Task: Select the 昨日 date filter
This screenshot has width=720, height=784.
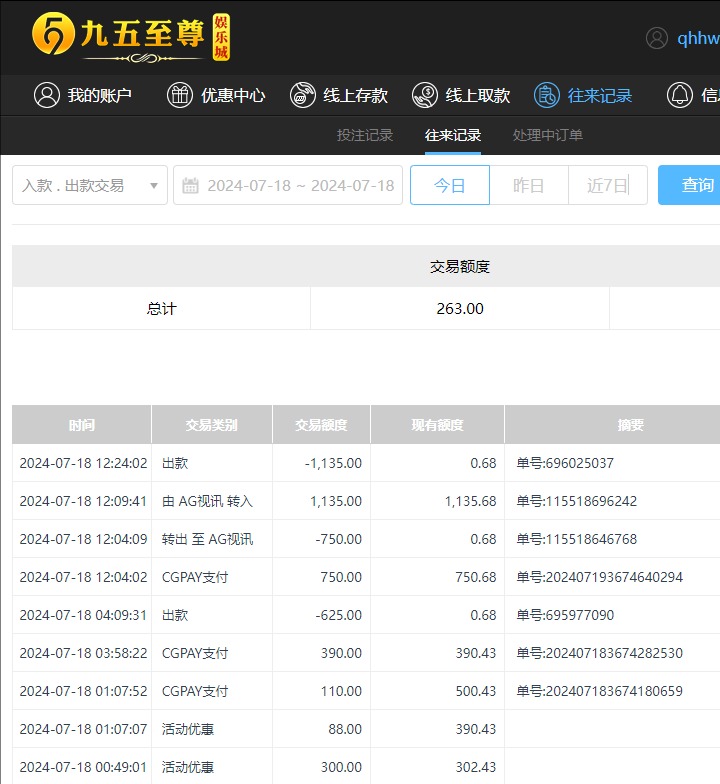Action: tap(528, 186)
